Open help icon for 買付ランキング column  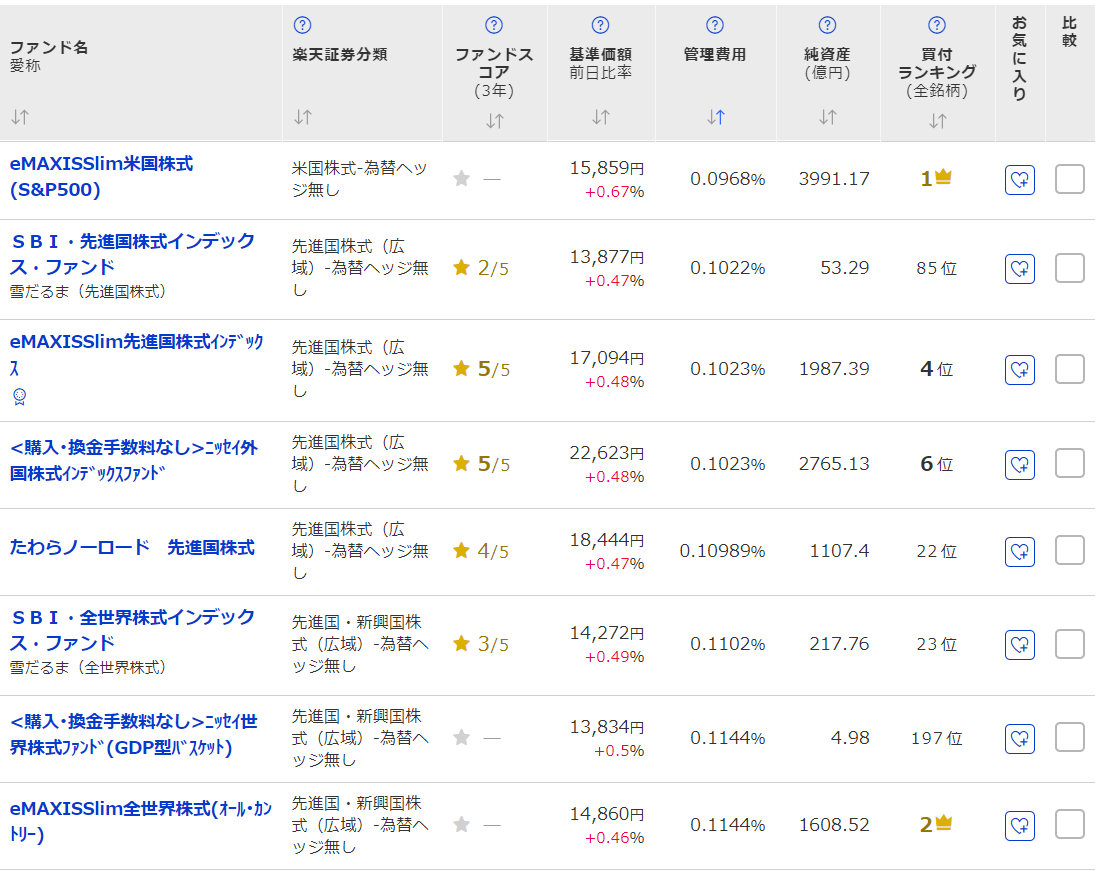[x=937, y=25]
